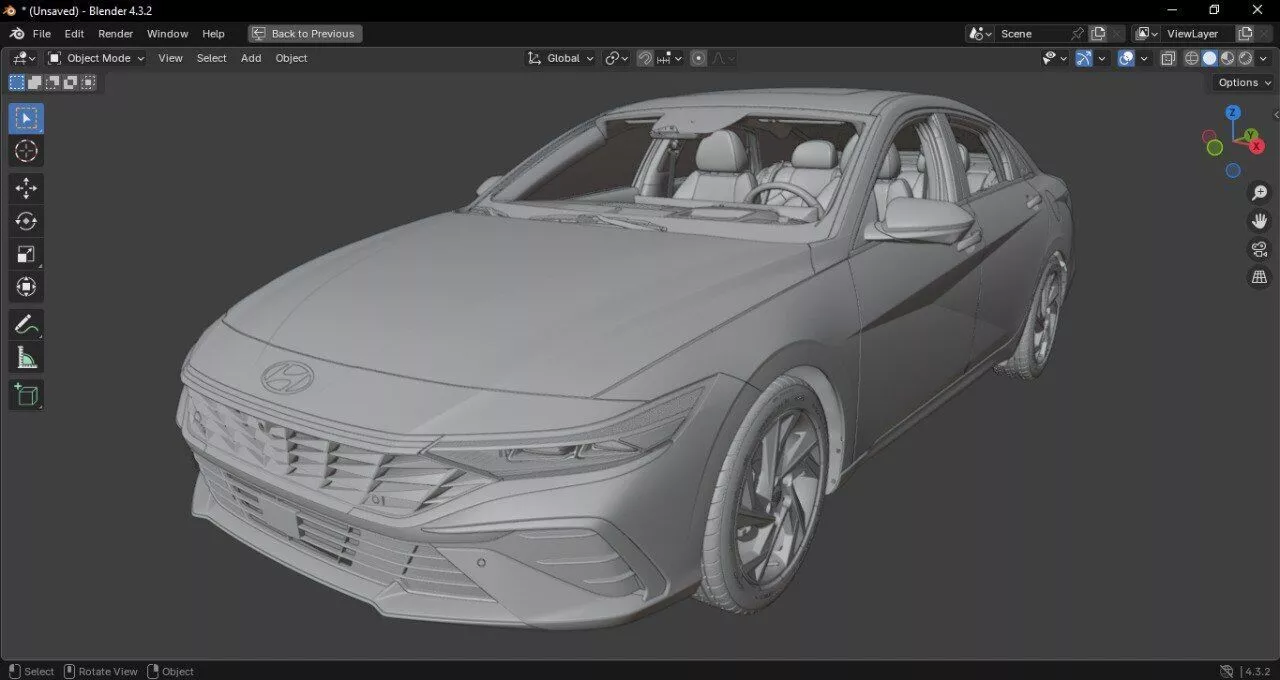Click the Back to Previous button
1280x680 pixels.
pyautogui.click(x=305, y=33)
